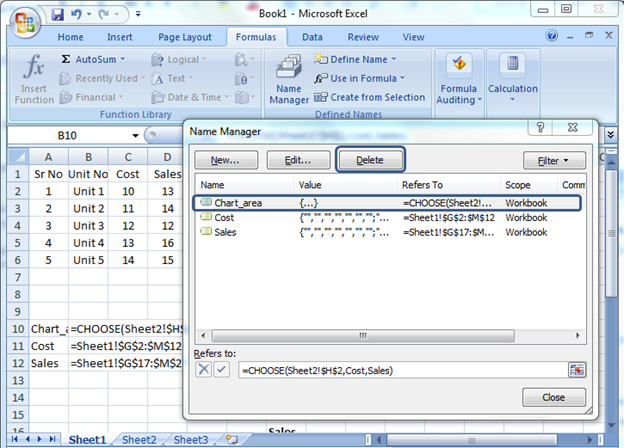The width and height of the screenshot is (624, 448).
Task: Open Date & Time functions list
Action: pos(190,97)
